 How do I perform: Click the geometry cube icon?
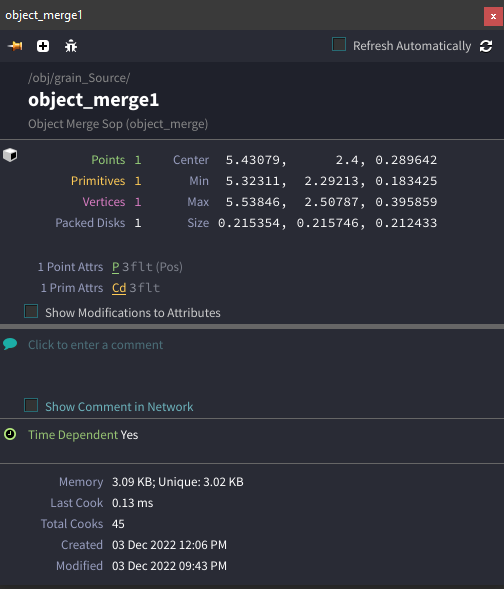point(10,154)
